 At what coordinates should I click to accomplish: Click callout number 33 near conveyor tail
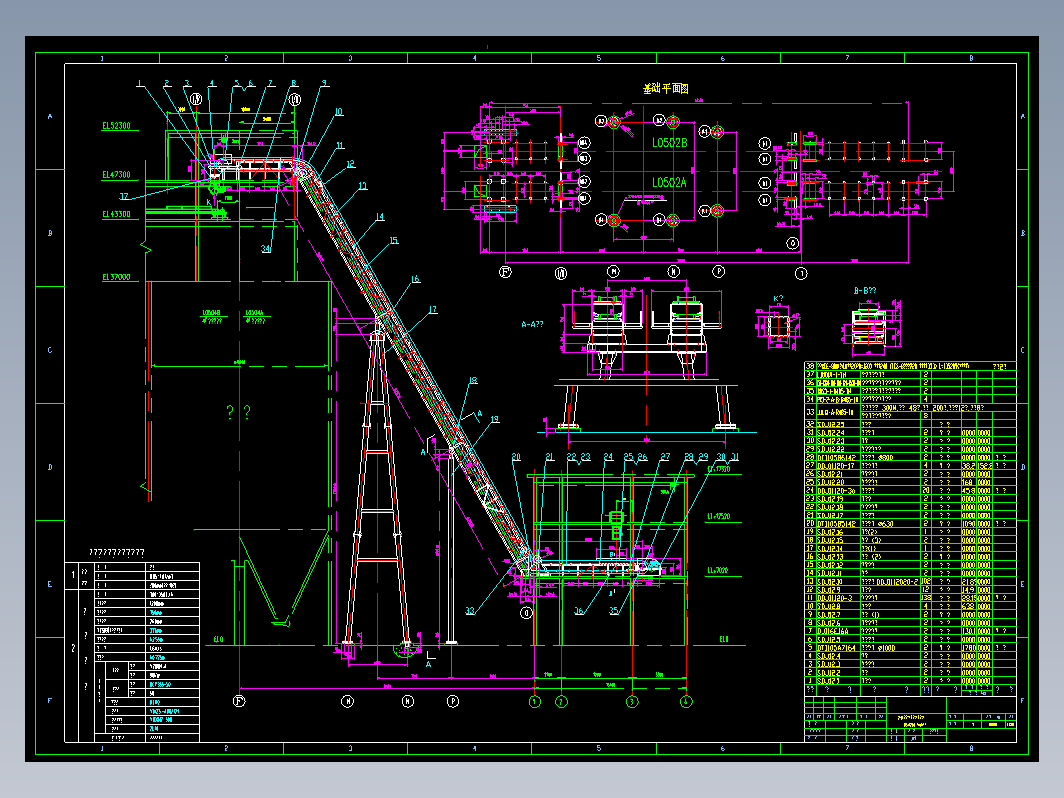click(470, 611)
